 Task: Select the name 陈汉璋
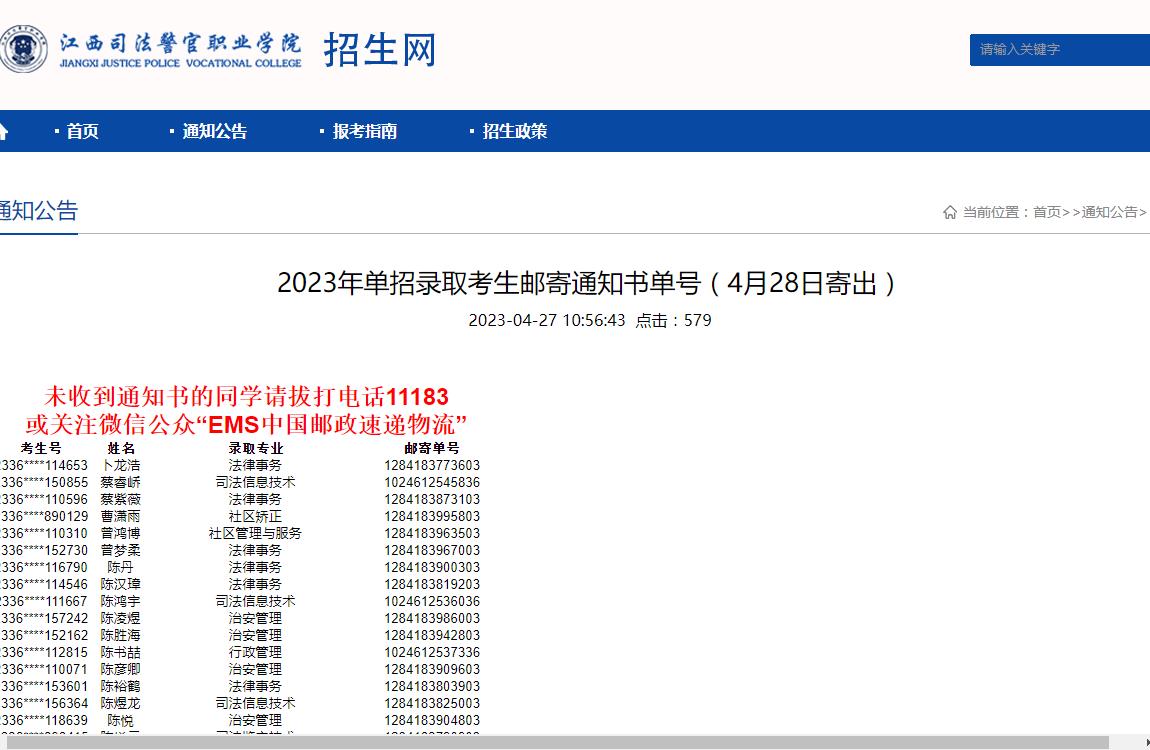121,584
